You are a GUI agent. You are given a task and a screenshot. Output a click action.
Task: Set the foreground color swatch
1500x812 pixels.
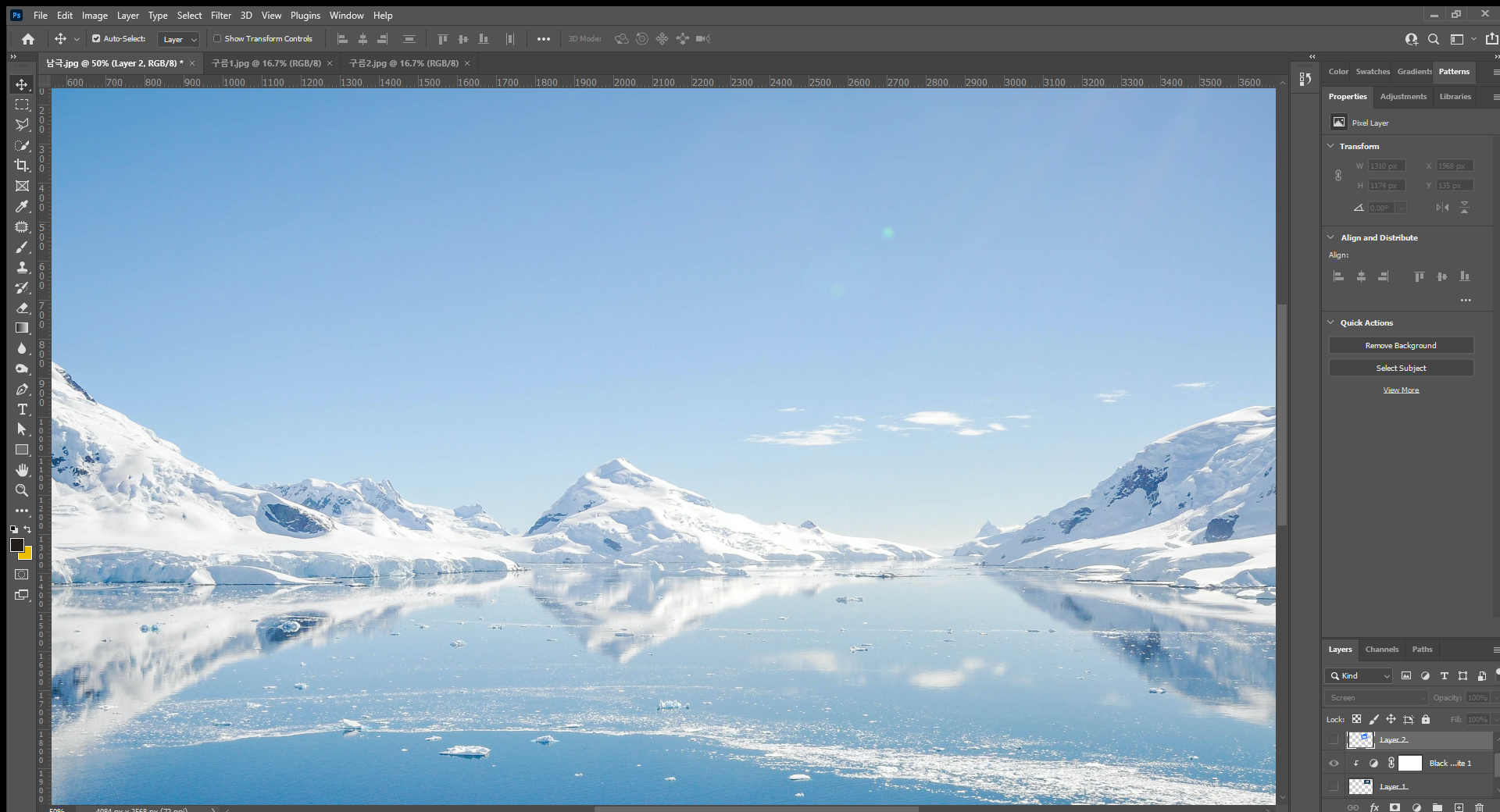[16, 544]
